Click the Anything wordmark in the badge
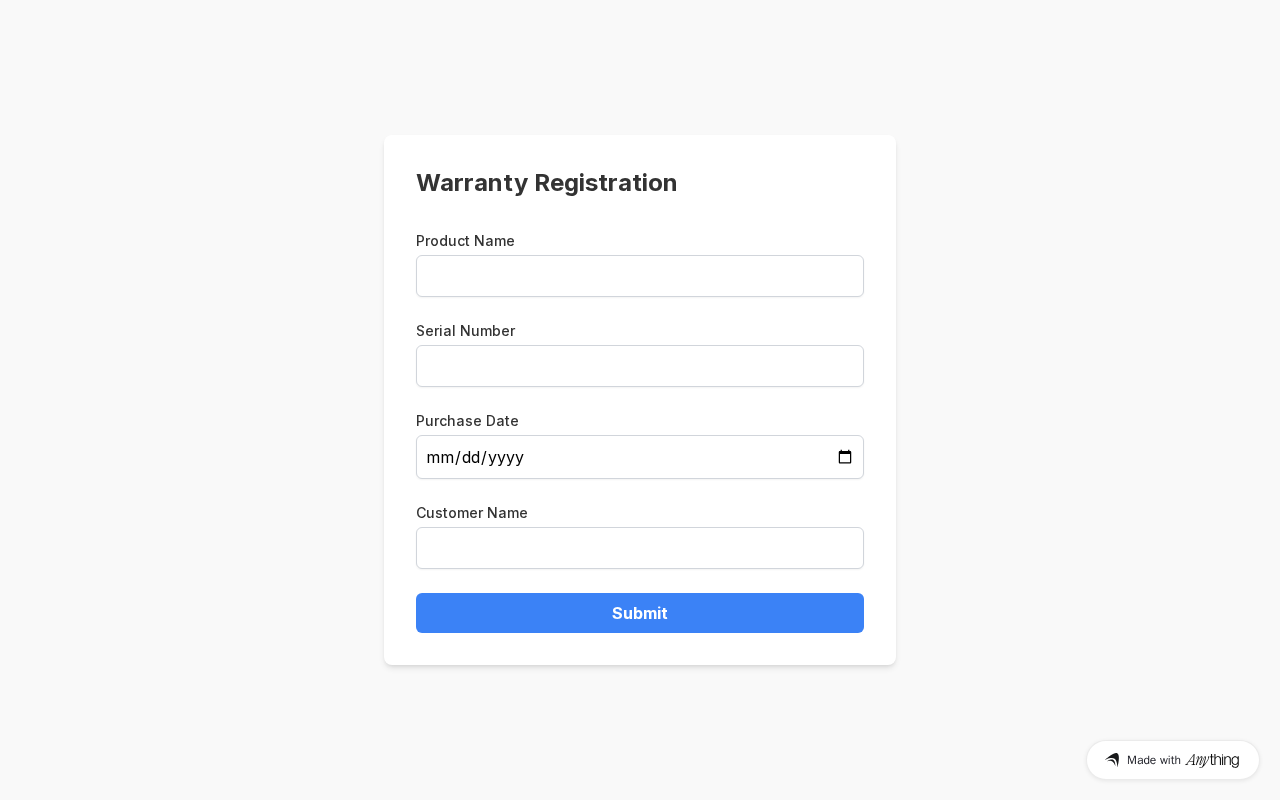The width and height of the screenshot is (1280, 800). [x=1212, y=760]
